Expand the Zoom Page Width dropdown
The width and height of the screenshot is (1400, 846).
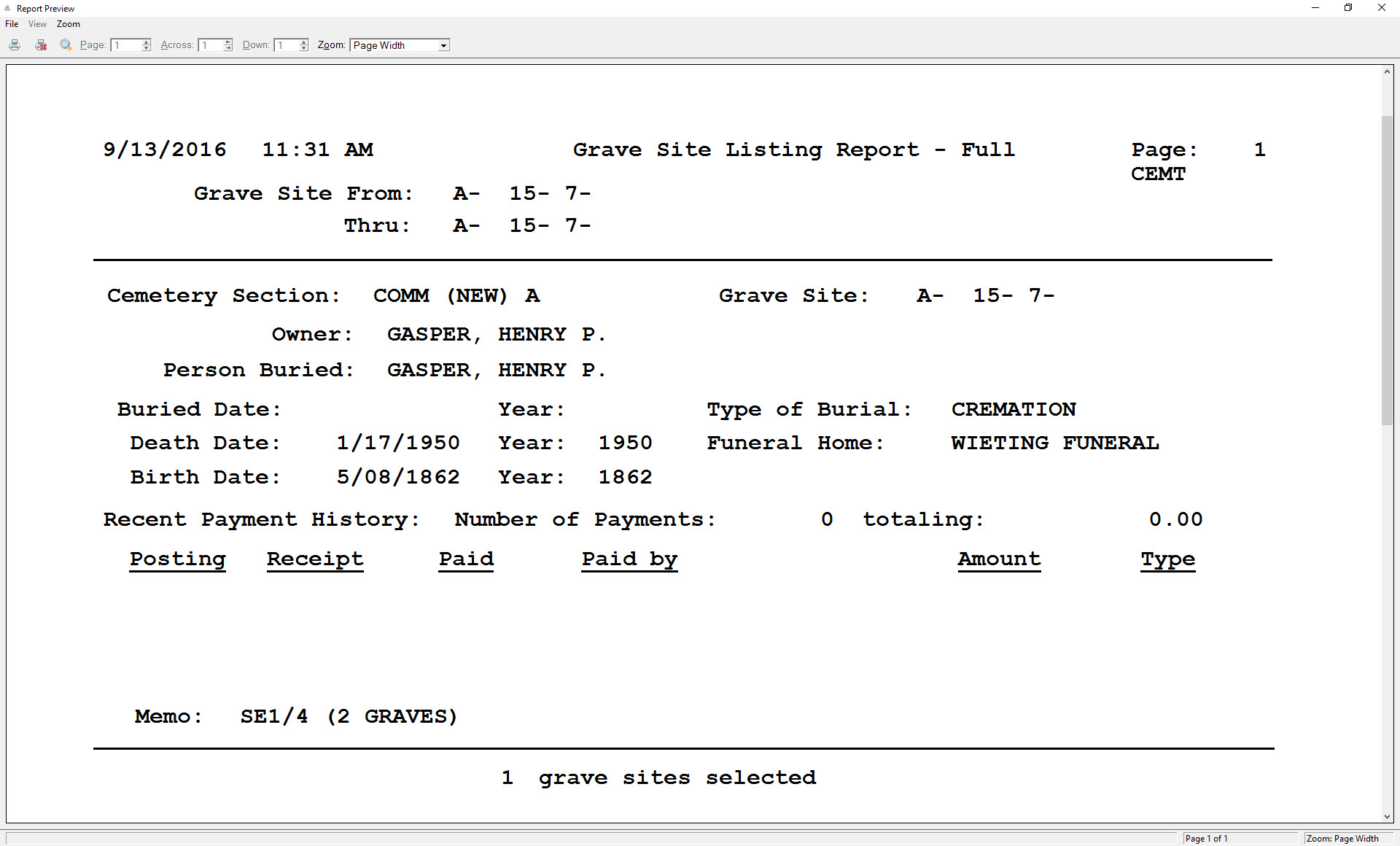[443, 45]
